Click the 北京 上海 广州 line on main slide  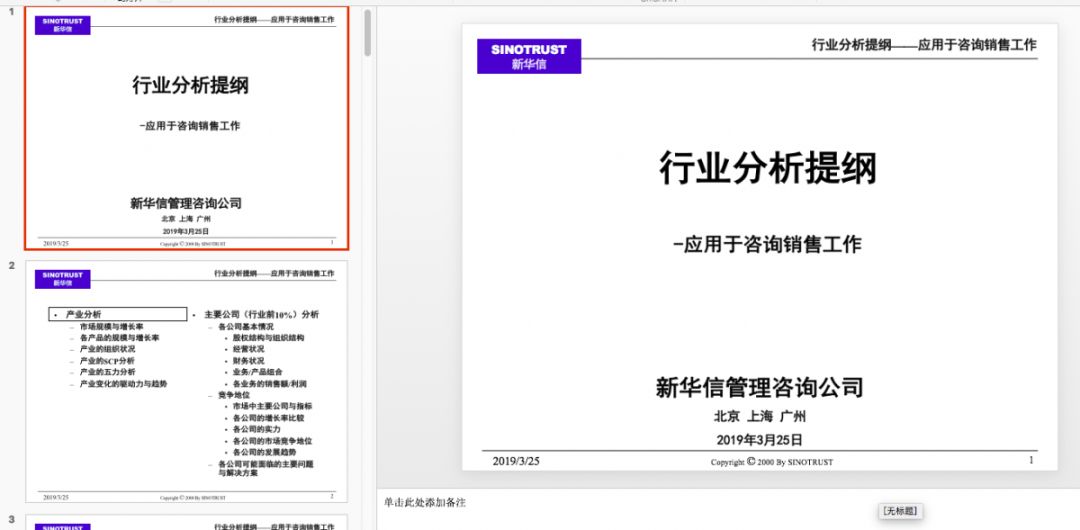point(760,416)
